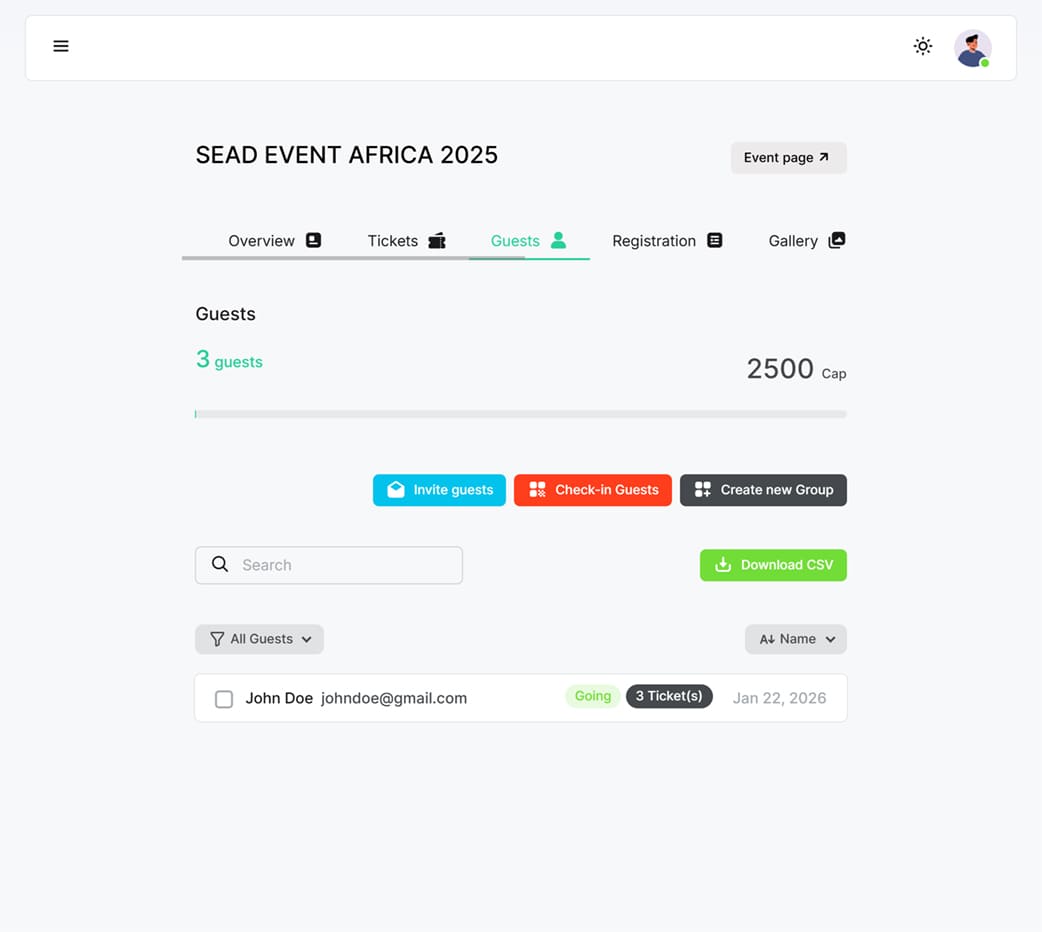
Task: Toggle the Going status badge for John Doe
Action: point(593,696)
